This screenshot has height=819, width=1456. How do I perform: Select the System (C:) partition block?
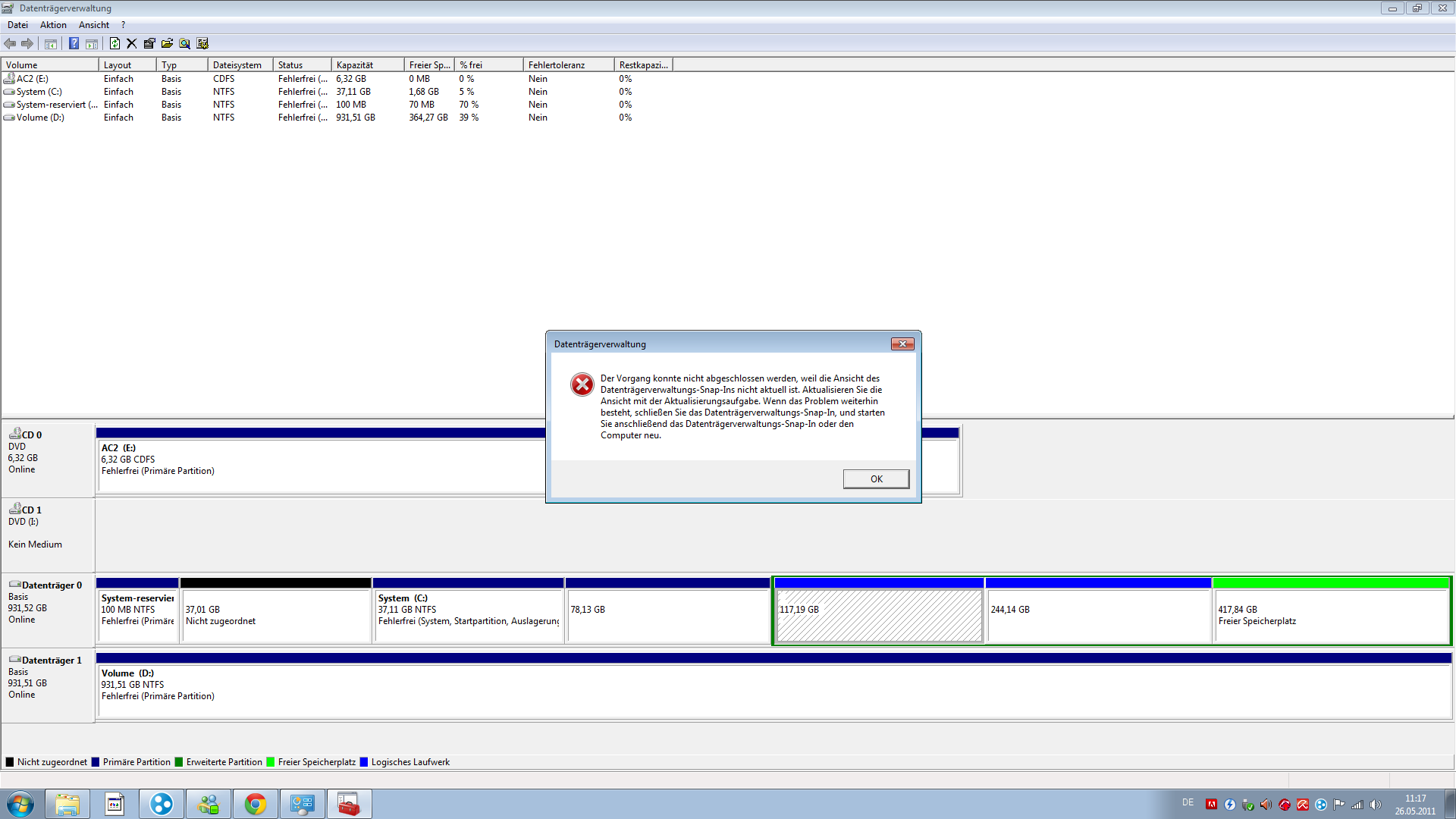tap(468, 615)
